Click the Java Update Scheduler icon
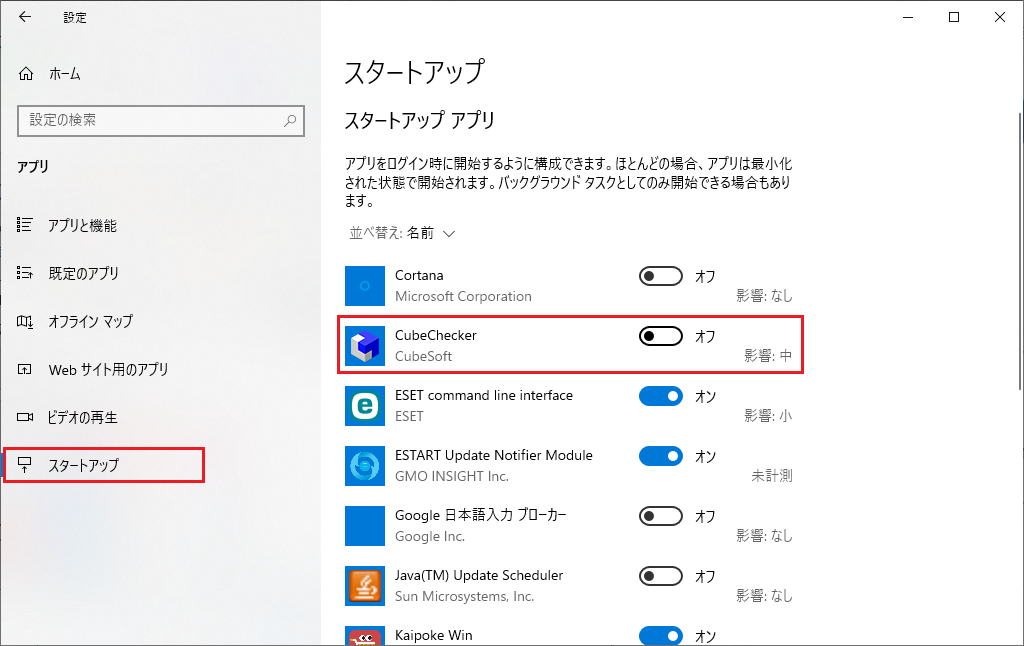 pos(365,586)
